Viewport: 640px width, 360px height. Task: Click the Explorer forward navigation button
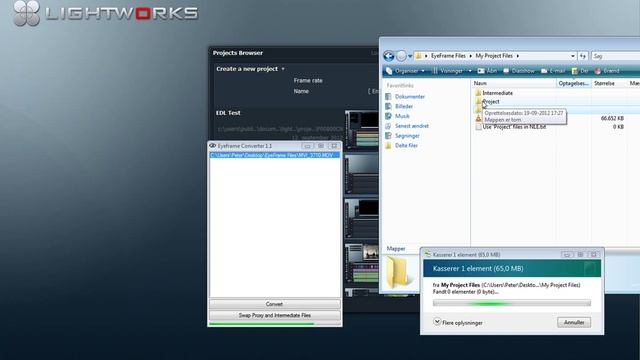[401, 56]
